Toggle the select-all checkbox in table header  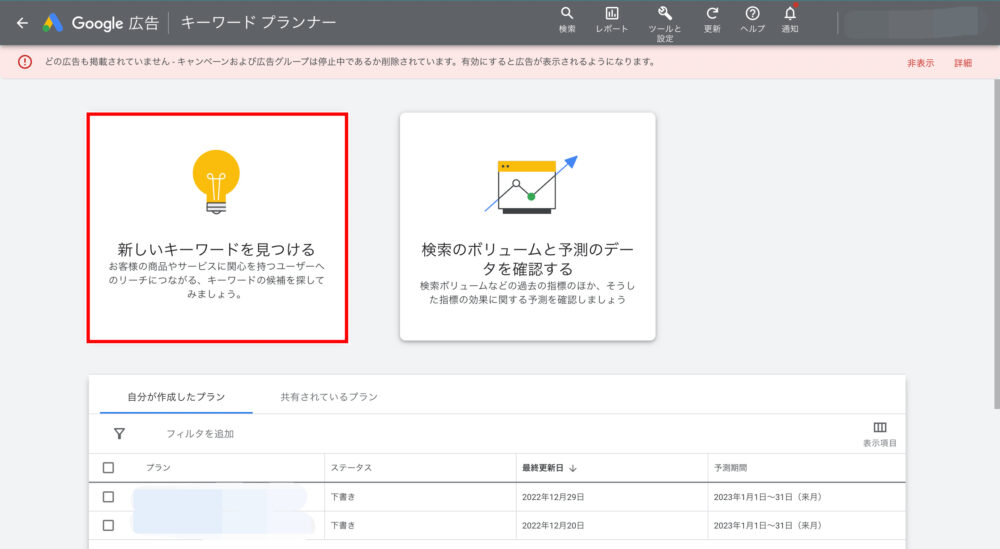pyautogui.click(x=108, y=467)
